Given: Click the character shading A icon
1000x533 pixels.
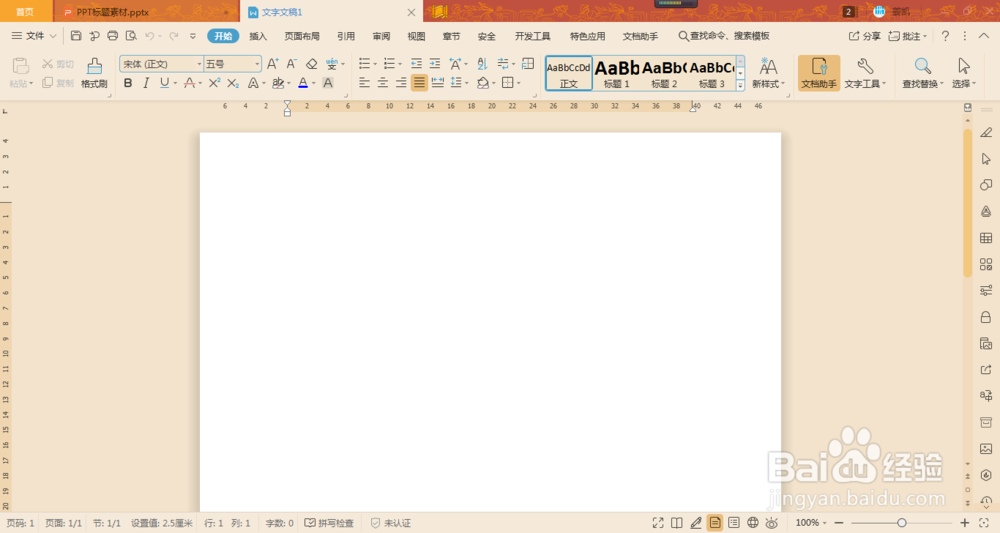Looking at the screenshot, I should [328, 83].
